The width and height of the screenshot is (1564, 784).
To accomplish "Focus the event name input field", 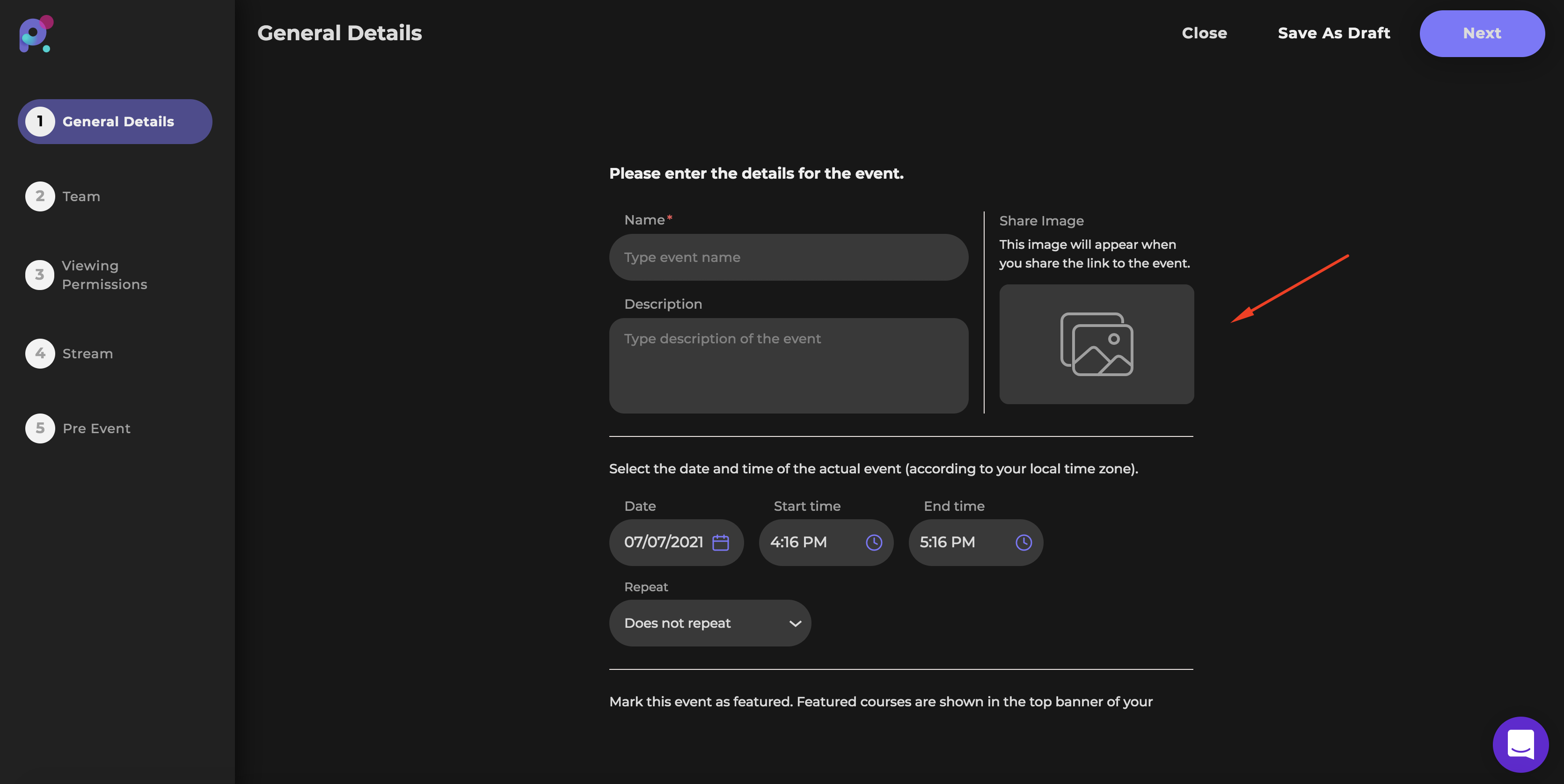I will [x=788, y=257].
